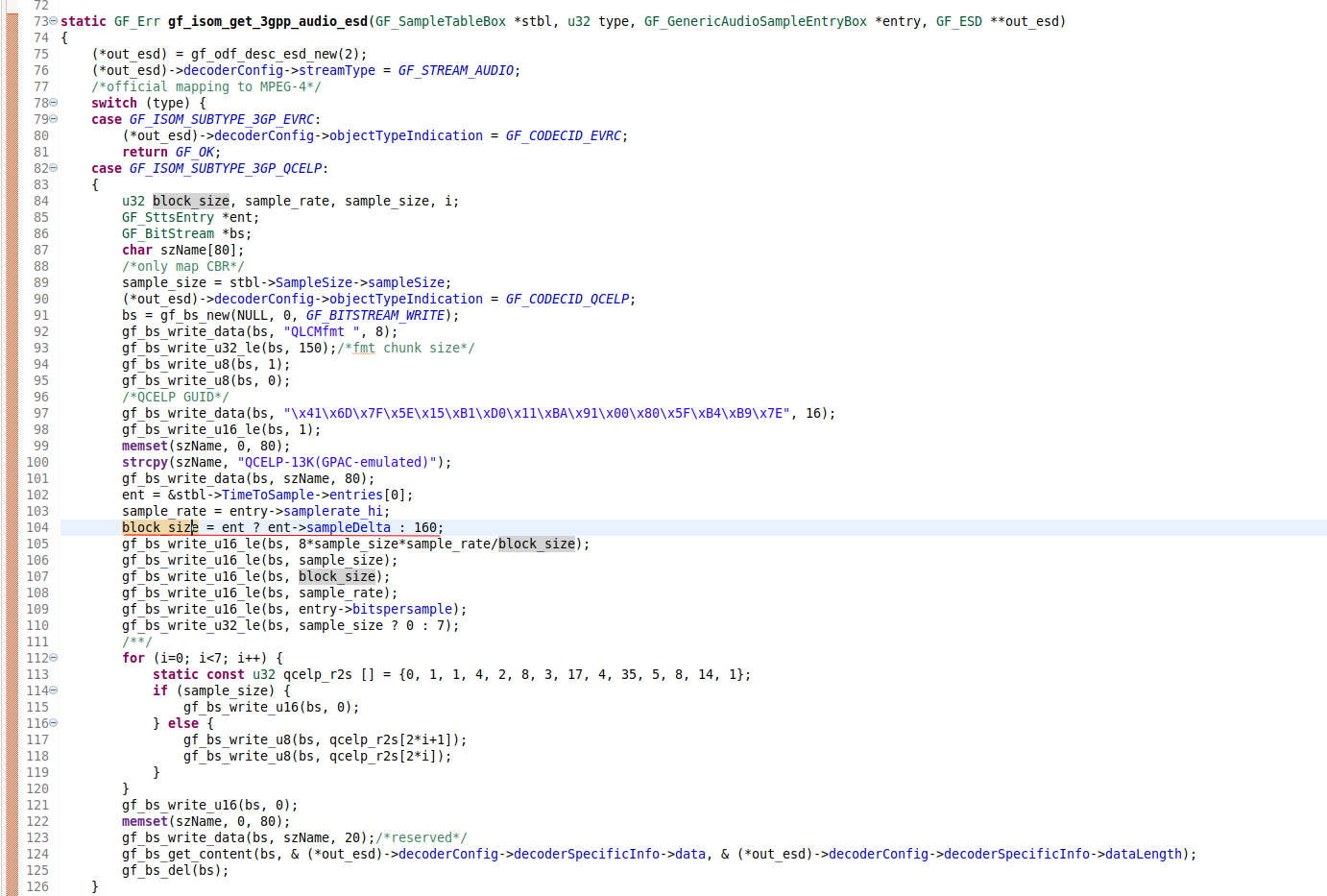Click the strcpy call on line 100
The height and width of the screenshot is (896, 1327).
(144, 462)
